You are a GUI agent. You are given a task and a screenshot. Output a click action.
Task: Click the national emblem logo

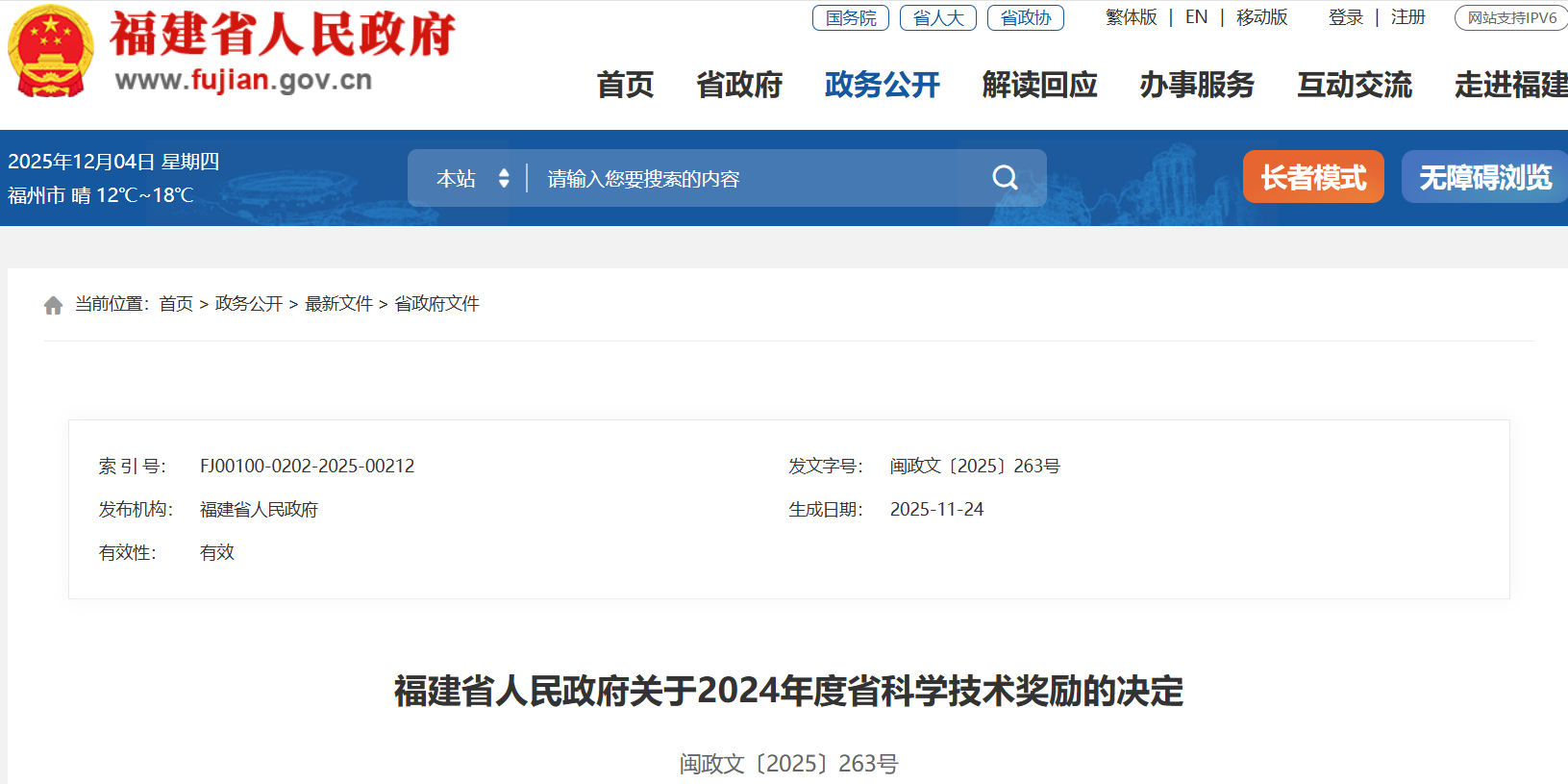(50, 51)
